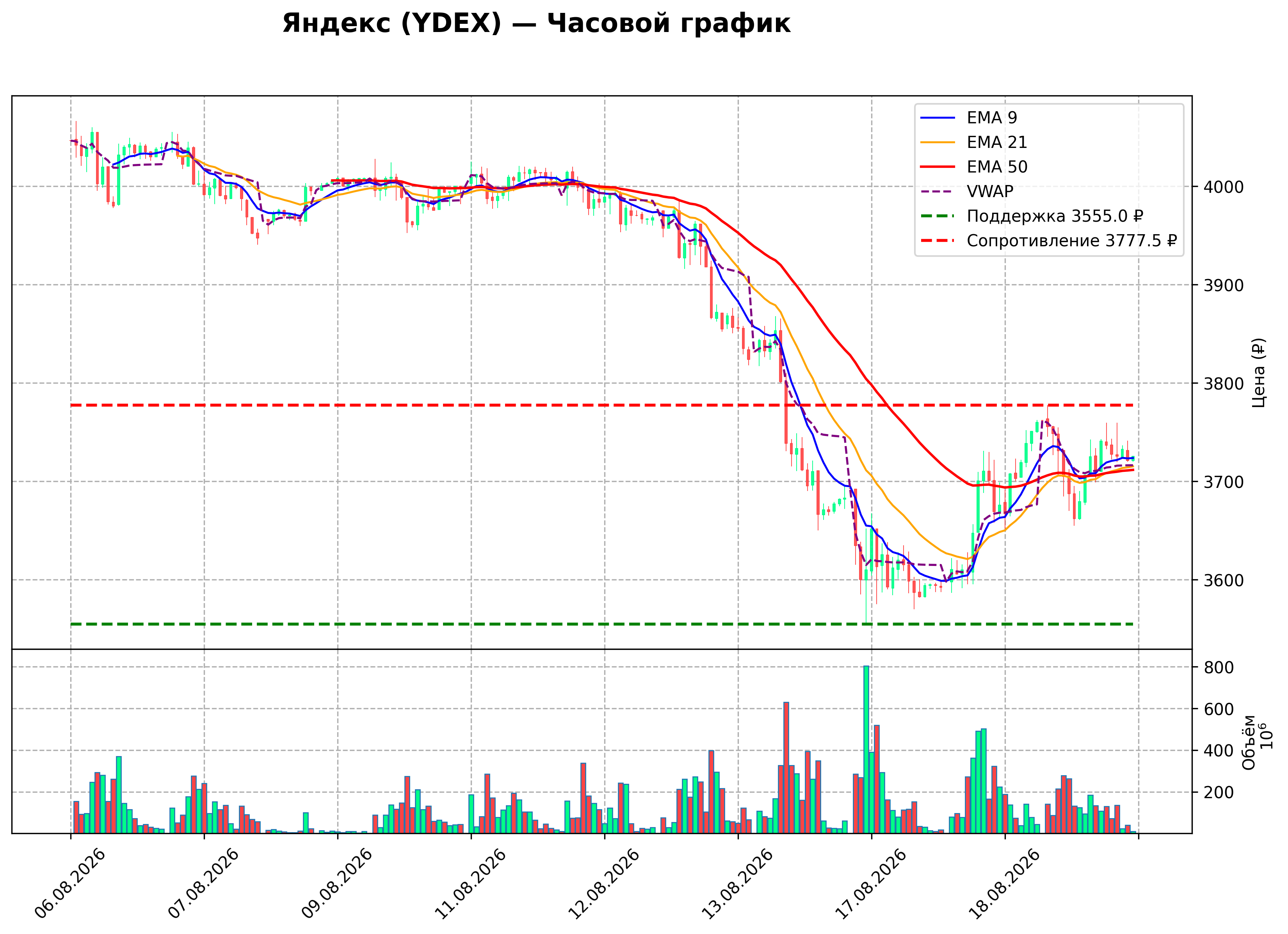This screenshot has width=1288, height=934.
Task: Click the 400 volume axis label
Action: [x=1218, y=751]
